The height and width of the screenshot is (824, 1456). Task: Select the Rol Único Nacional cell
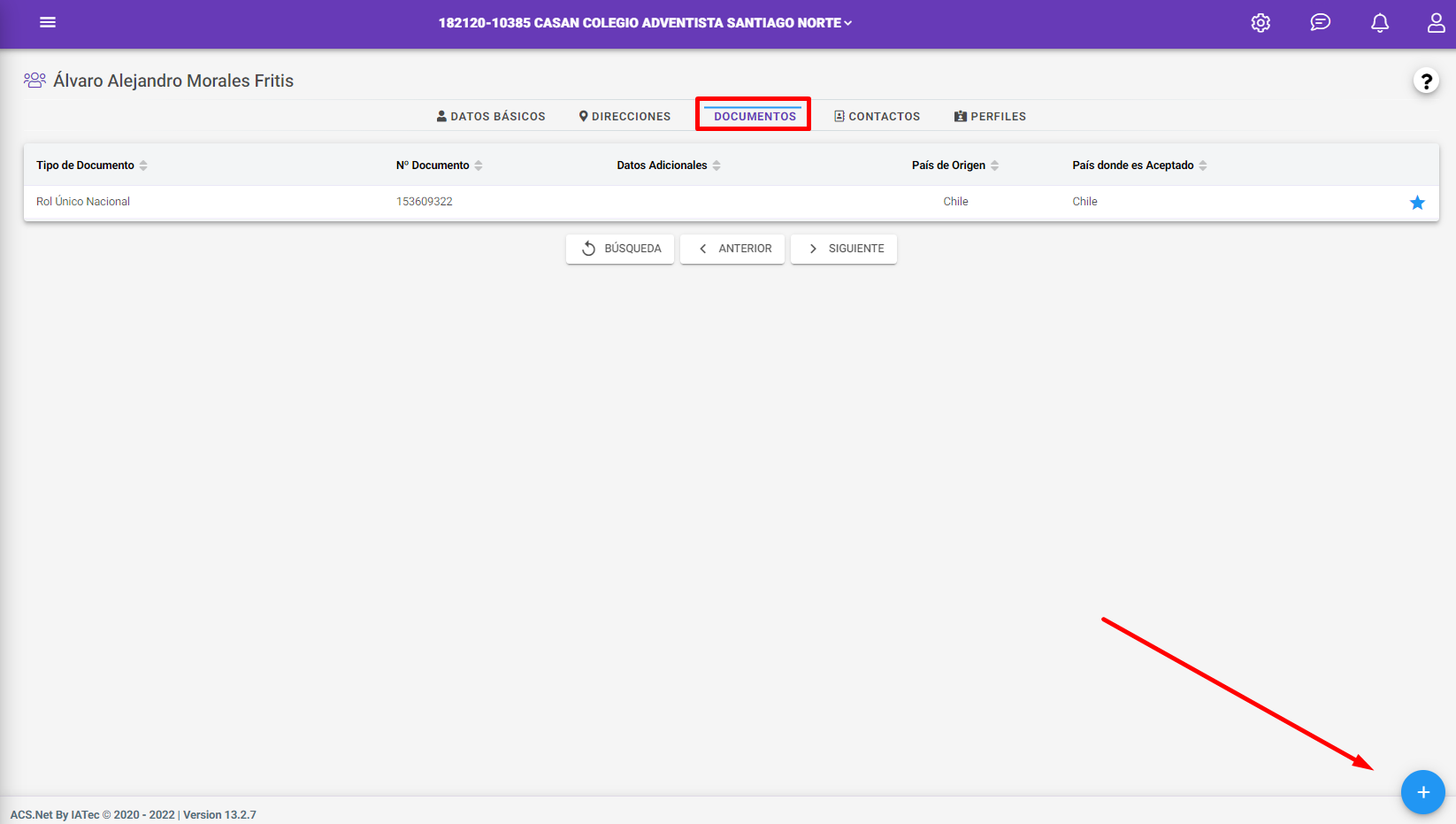pos(83,202)
